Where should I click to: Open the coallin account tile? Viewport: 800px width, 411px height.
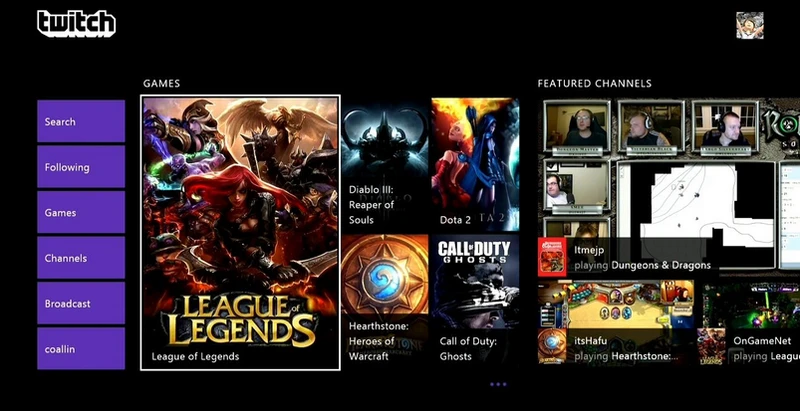[x=81, y=348]
